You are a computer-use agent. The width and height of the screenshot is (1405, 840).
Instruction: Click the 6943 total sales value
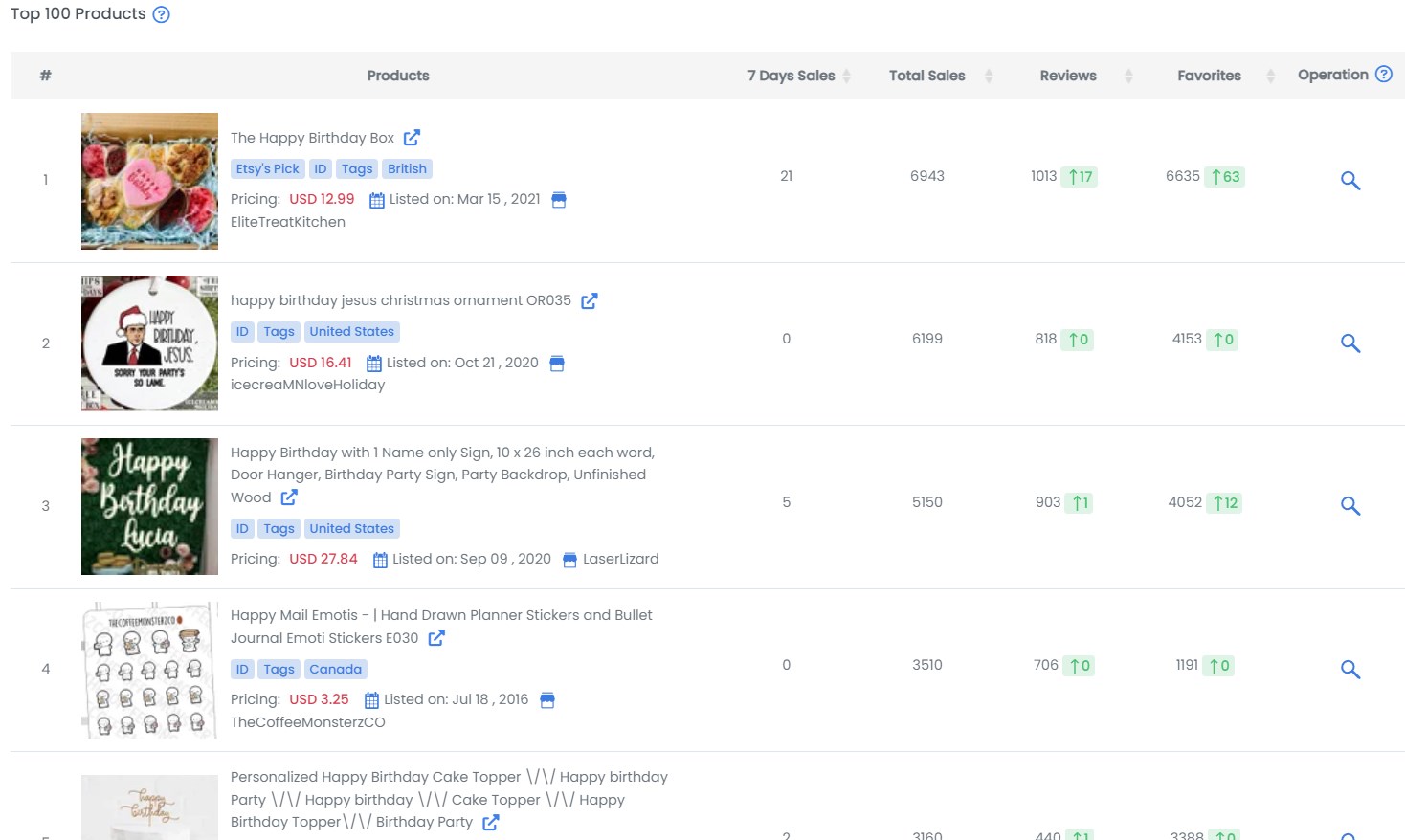click(x=927, y=176)
